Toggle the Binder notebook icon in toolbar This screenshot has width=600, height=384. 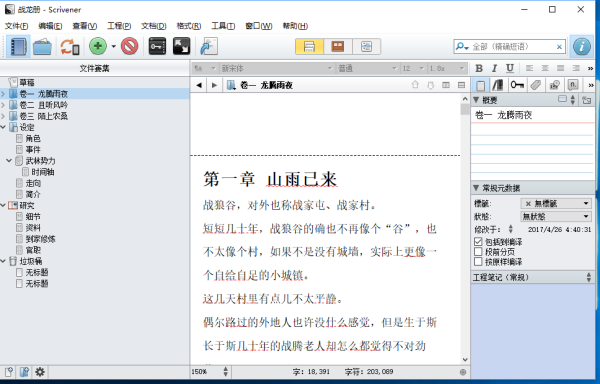[x=18, y=47]
